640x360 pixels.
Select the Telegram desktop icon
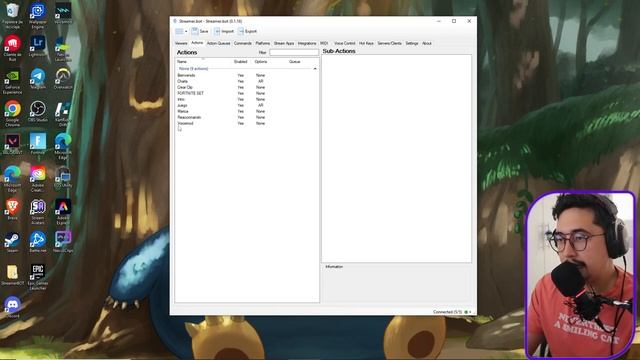coord(38,79)
